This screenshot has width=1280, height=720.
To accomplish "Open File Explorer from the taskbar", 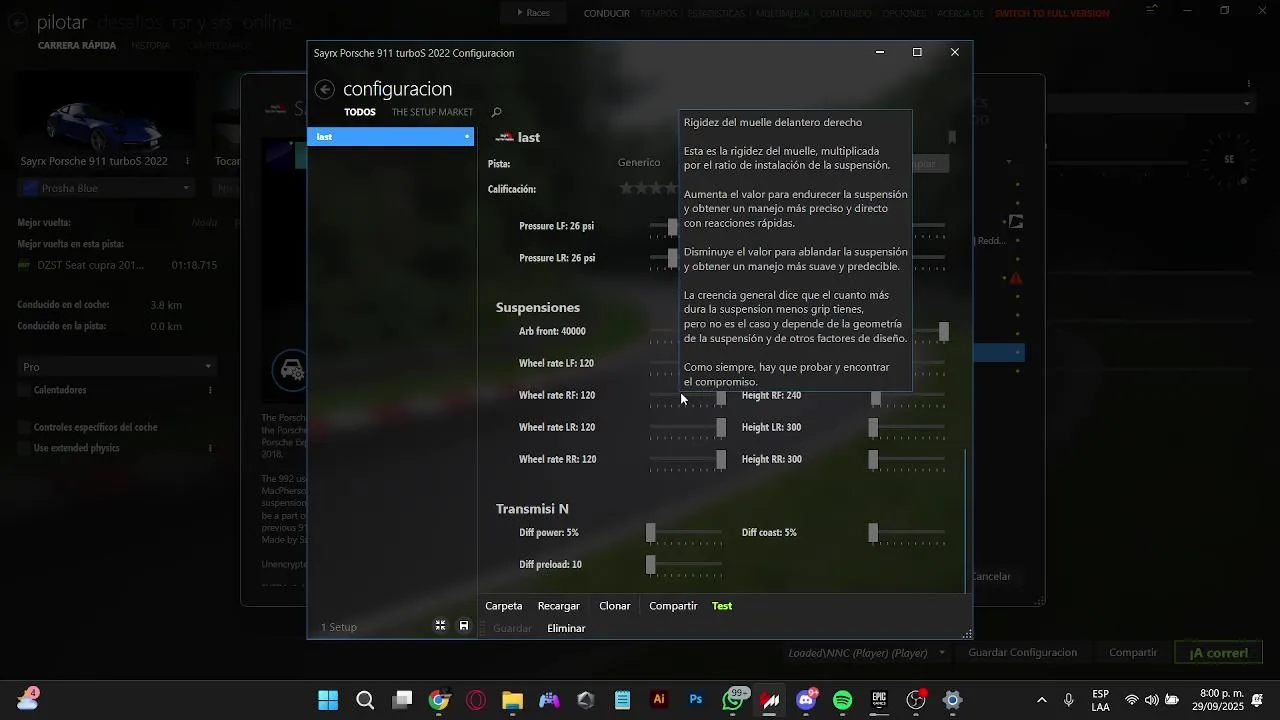I will (x=512, y=700).
